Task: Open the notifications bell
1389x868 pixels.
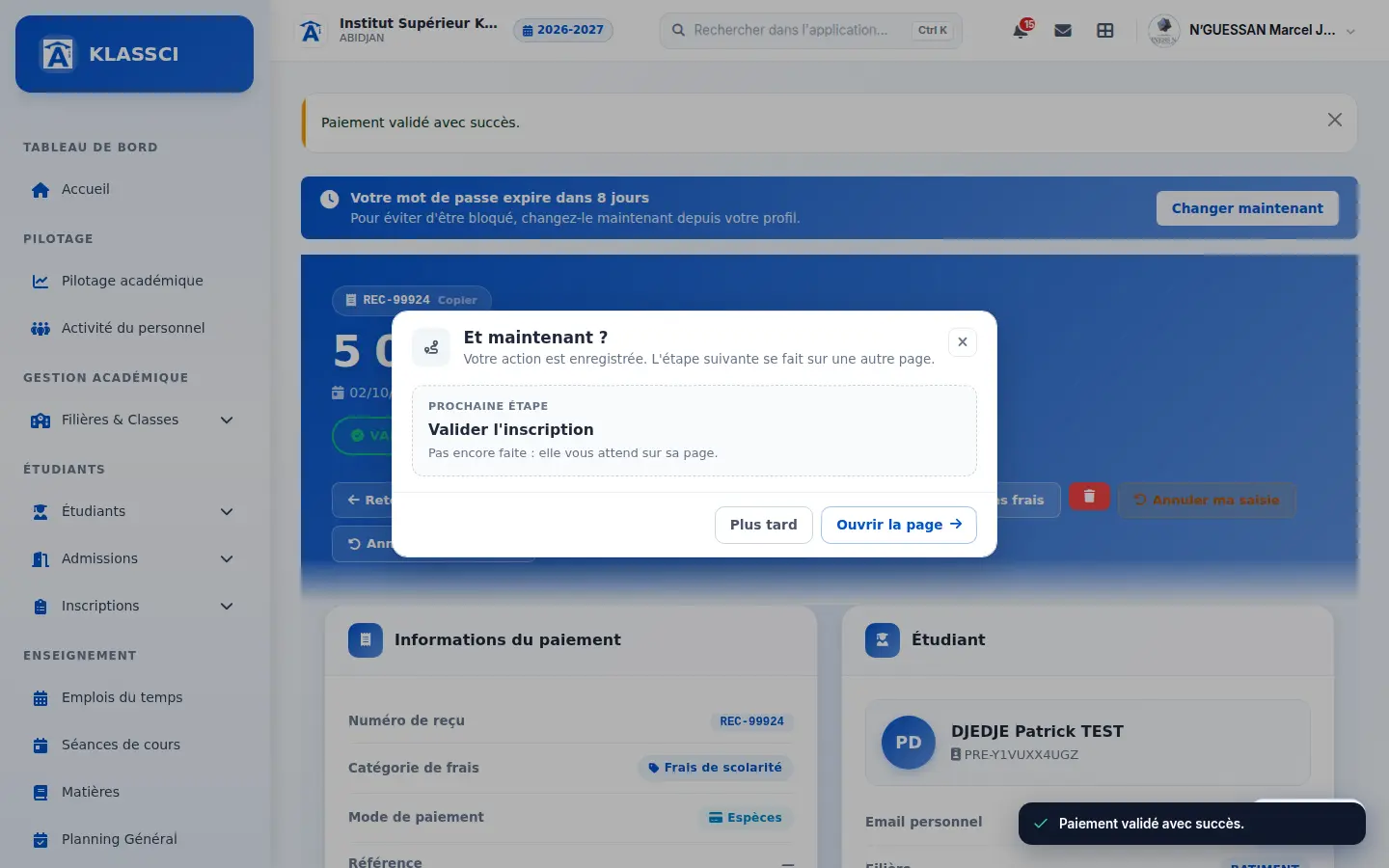Action: (x=1021, y=30)
